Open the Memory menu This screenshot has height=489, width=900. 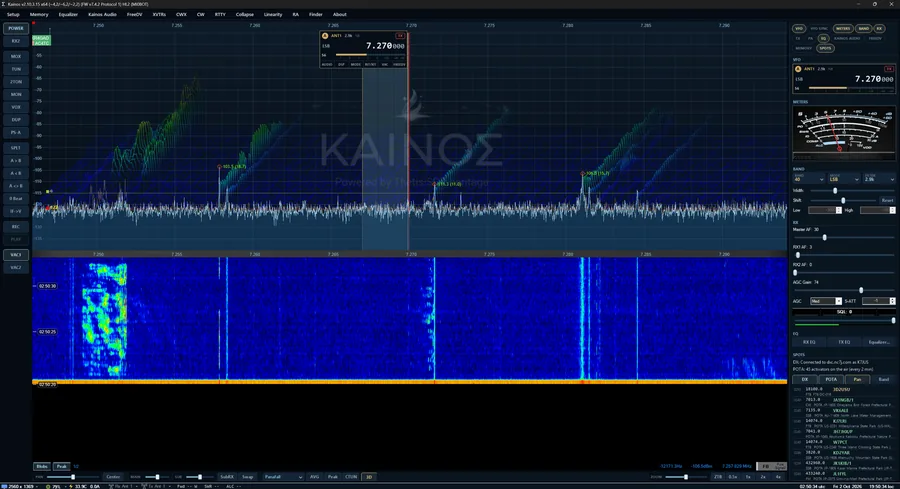39,14
